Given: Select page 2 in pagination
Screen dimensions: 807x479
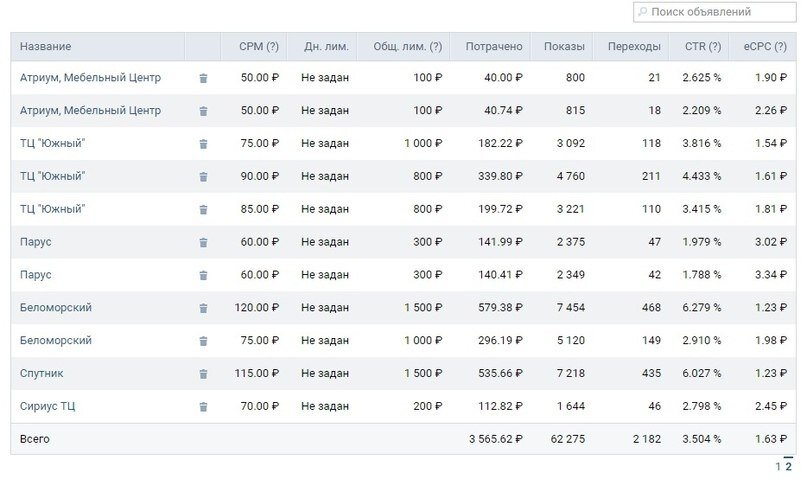Looking at the screenshot, I should pos(788,467).
